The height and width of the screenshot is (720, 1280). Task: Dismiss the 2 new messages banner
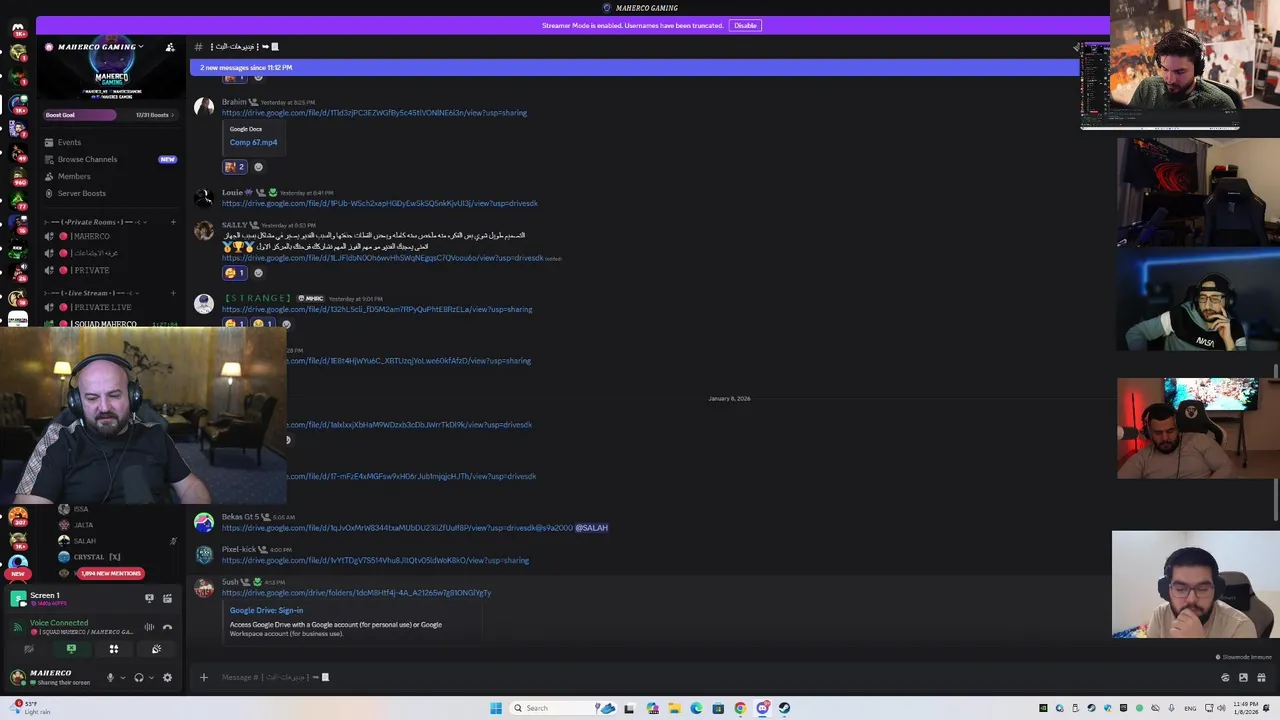[634, 67]
